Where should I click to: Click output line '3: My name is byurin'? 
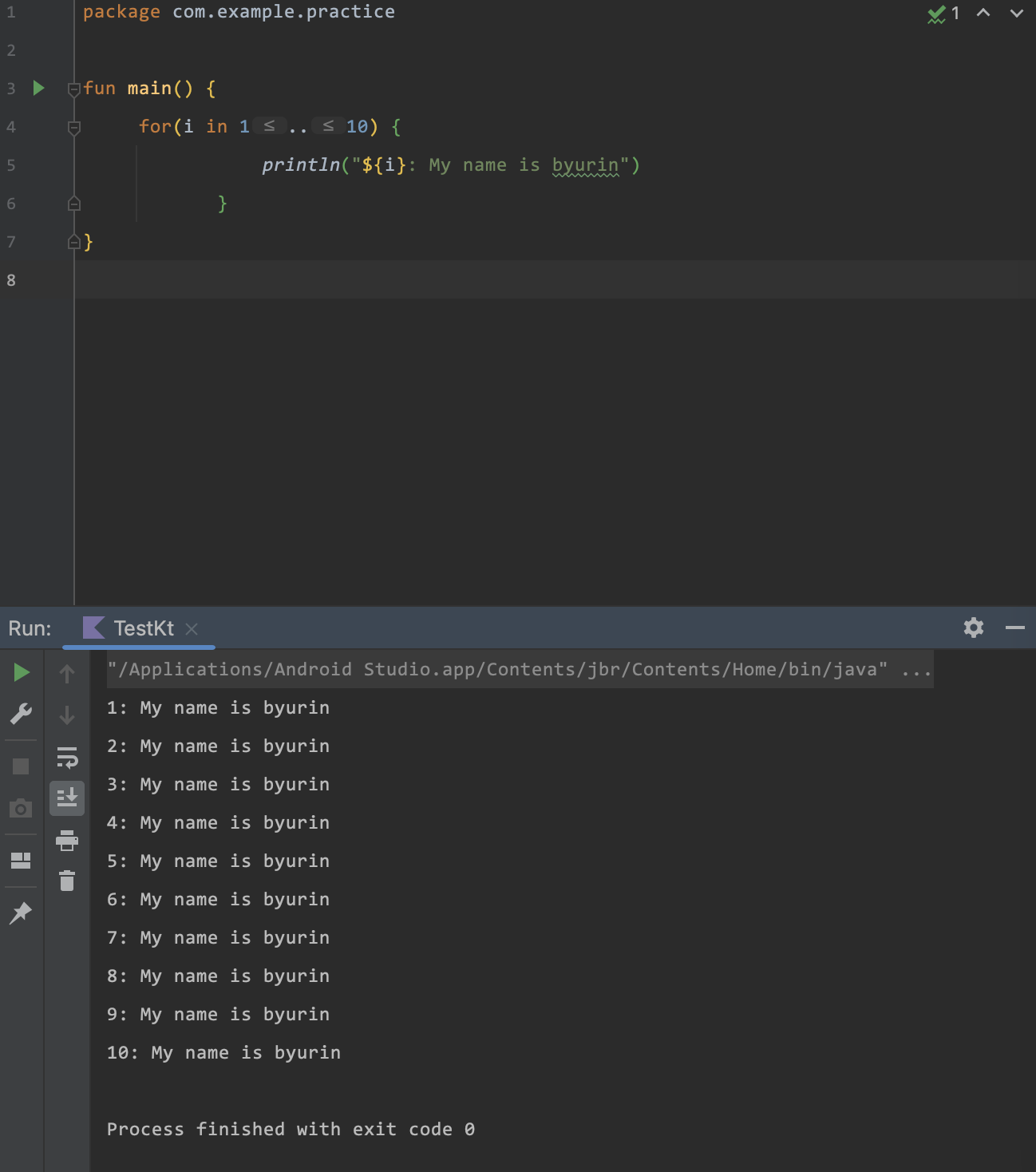point(218,785)
